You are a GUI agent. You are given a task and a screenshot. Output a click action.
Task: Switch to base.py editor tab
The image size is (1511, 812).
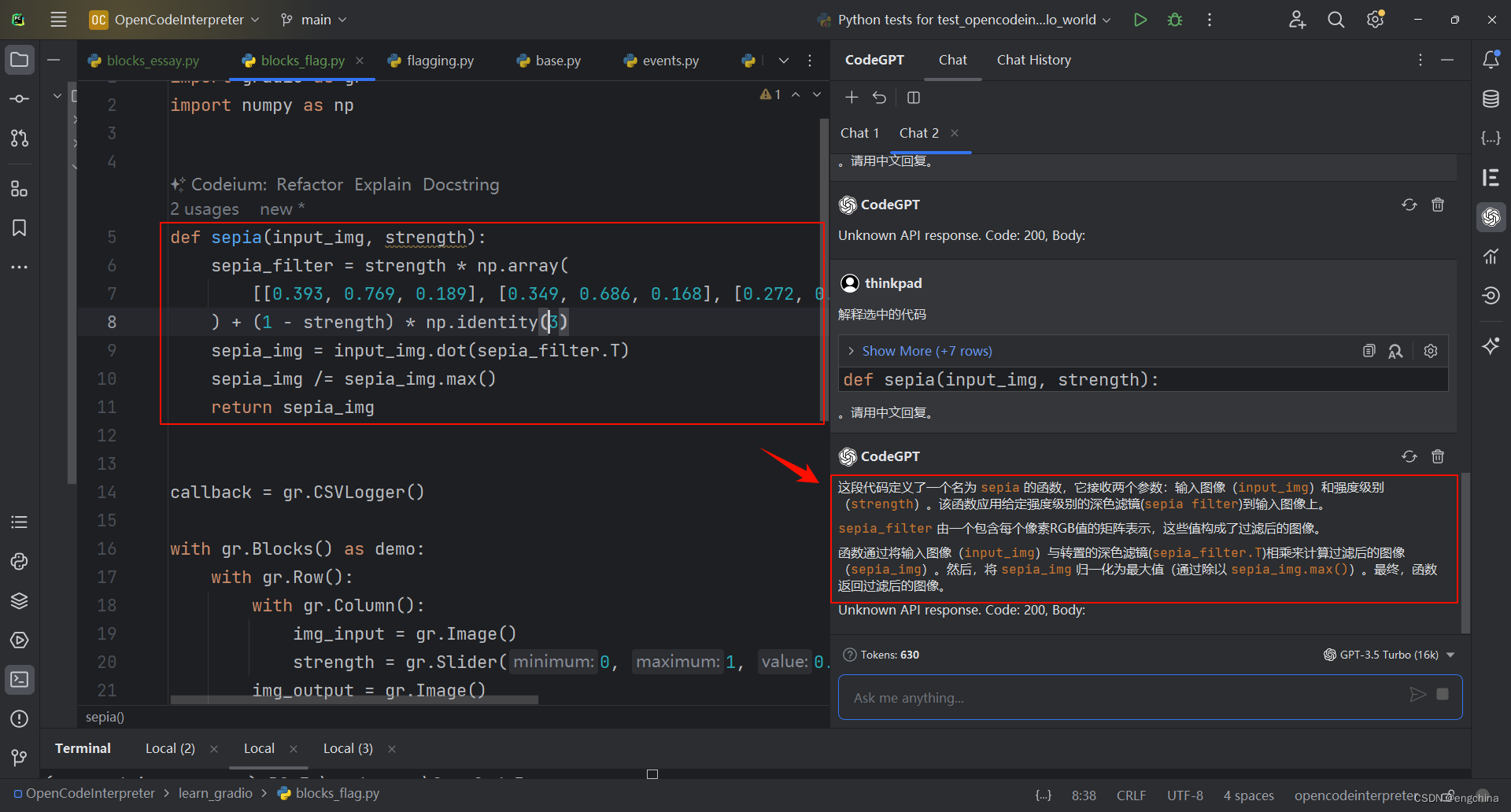click(549, 61)
